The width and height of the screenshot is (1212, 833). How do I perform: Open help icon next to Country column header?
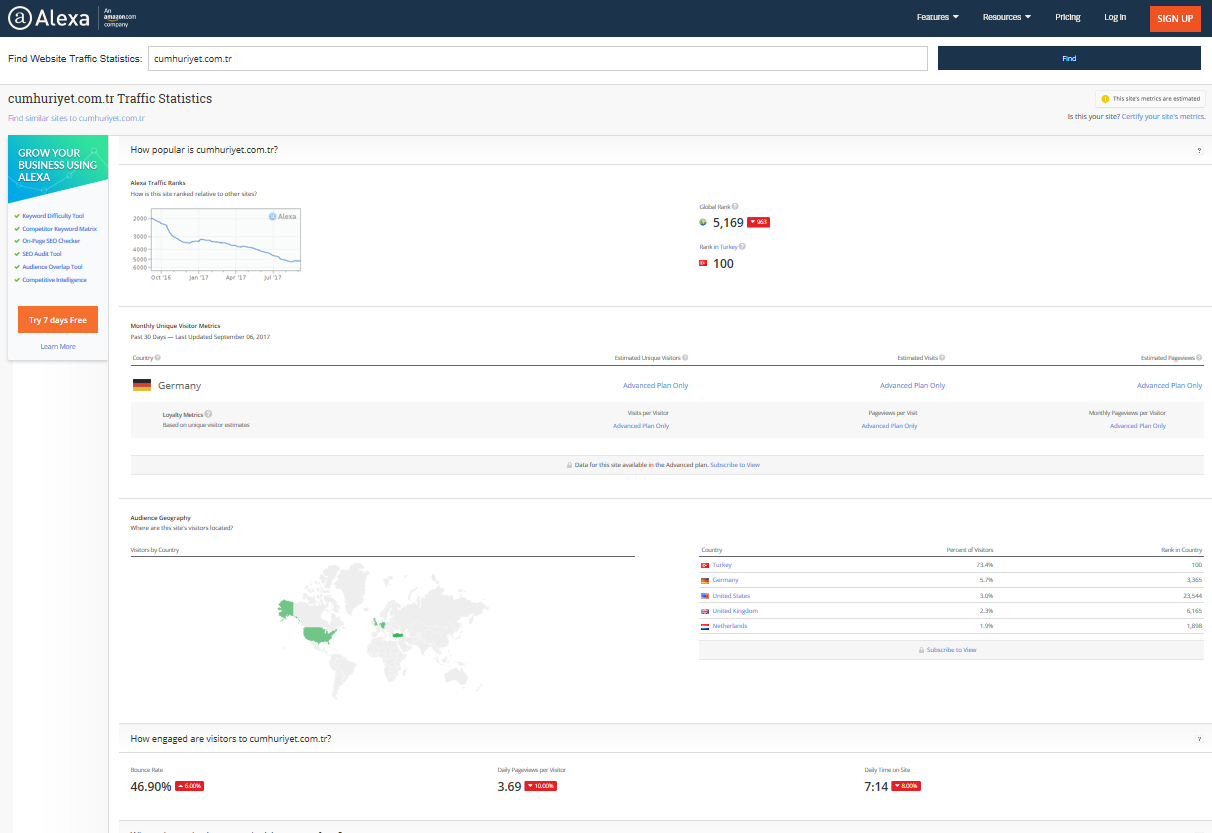click(x=157, y=357)
